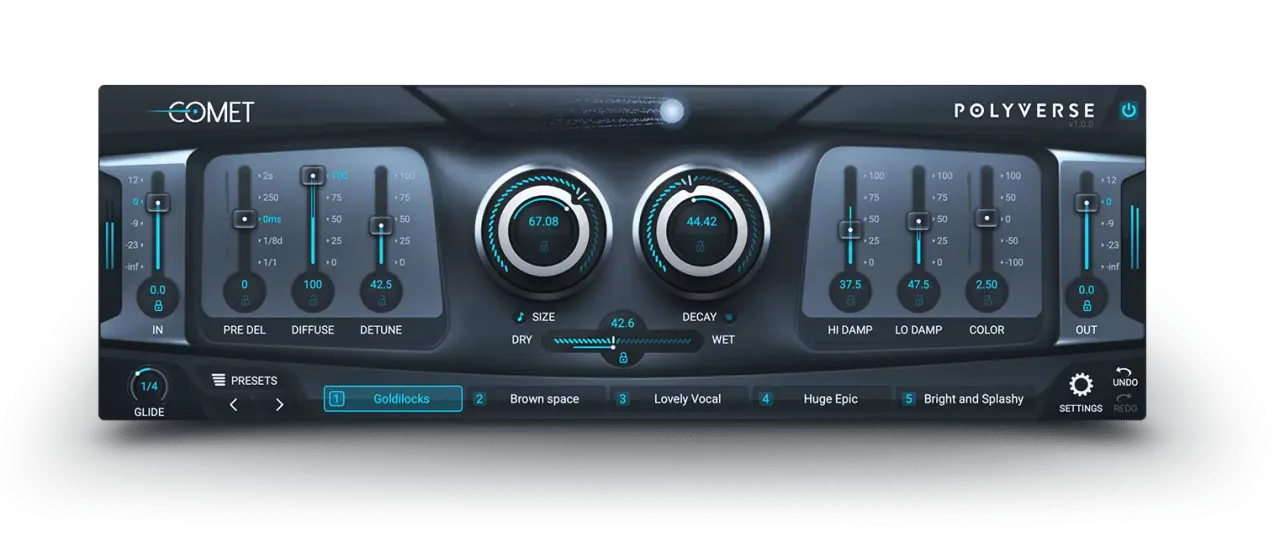
Task: Go to next preset arrow
Action: [279, 404]
